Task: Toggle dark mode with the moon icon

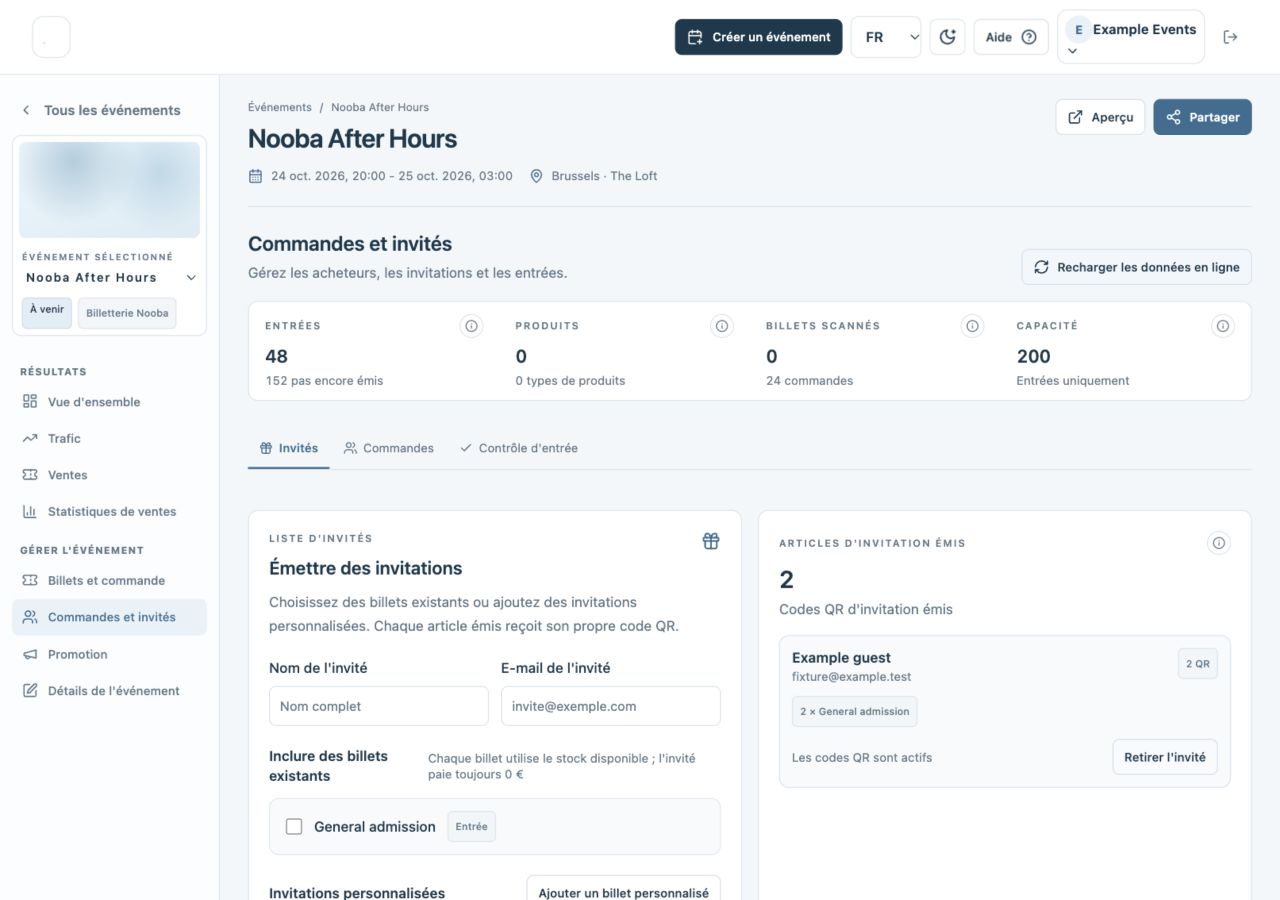Action: coord(947,37)
